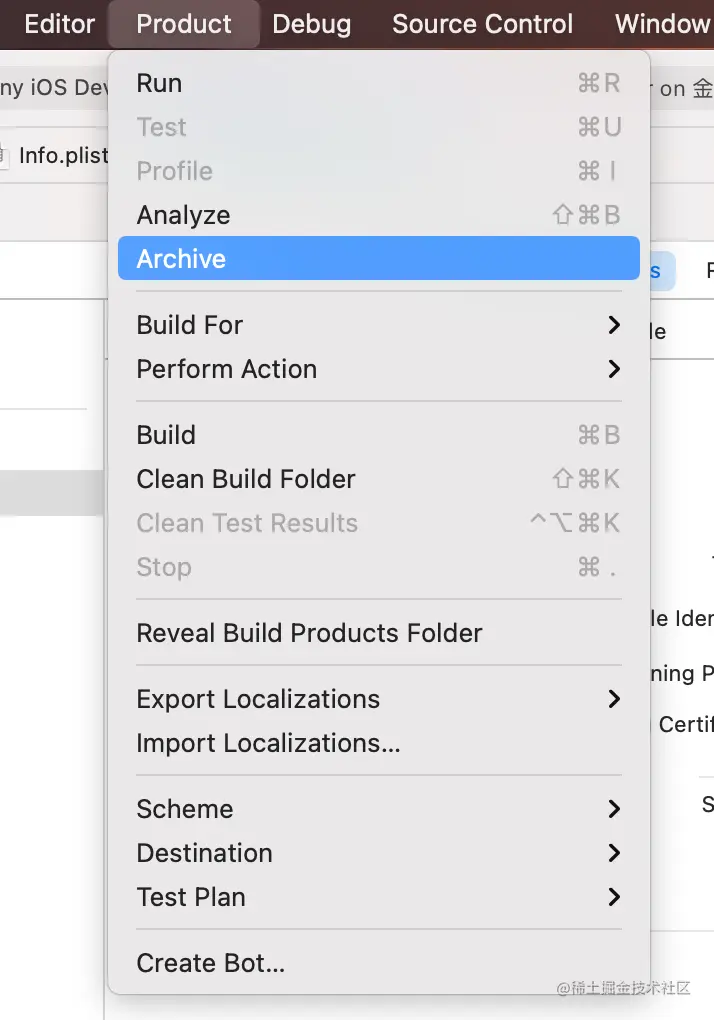Select Create Bot… entry

[x=378, y=963]
